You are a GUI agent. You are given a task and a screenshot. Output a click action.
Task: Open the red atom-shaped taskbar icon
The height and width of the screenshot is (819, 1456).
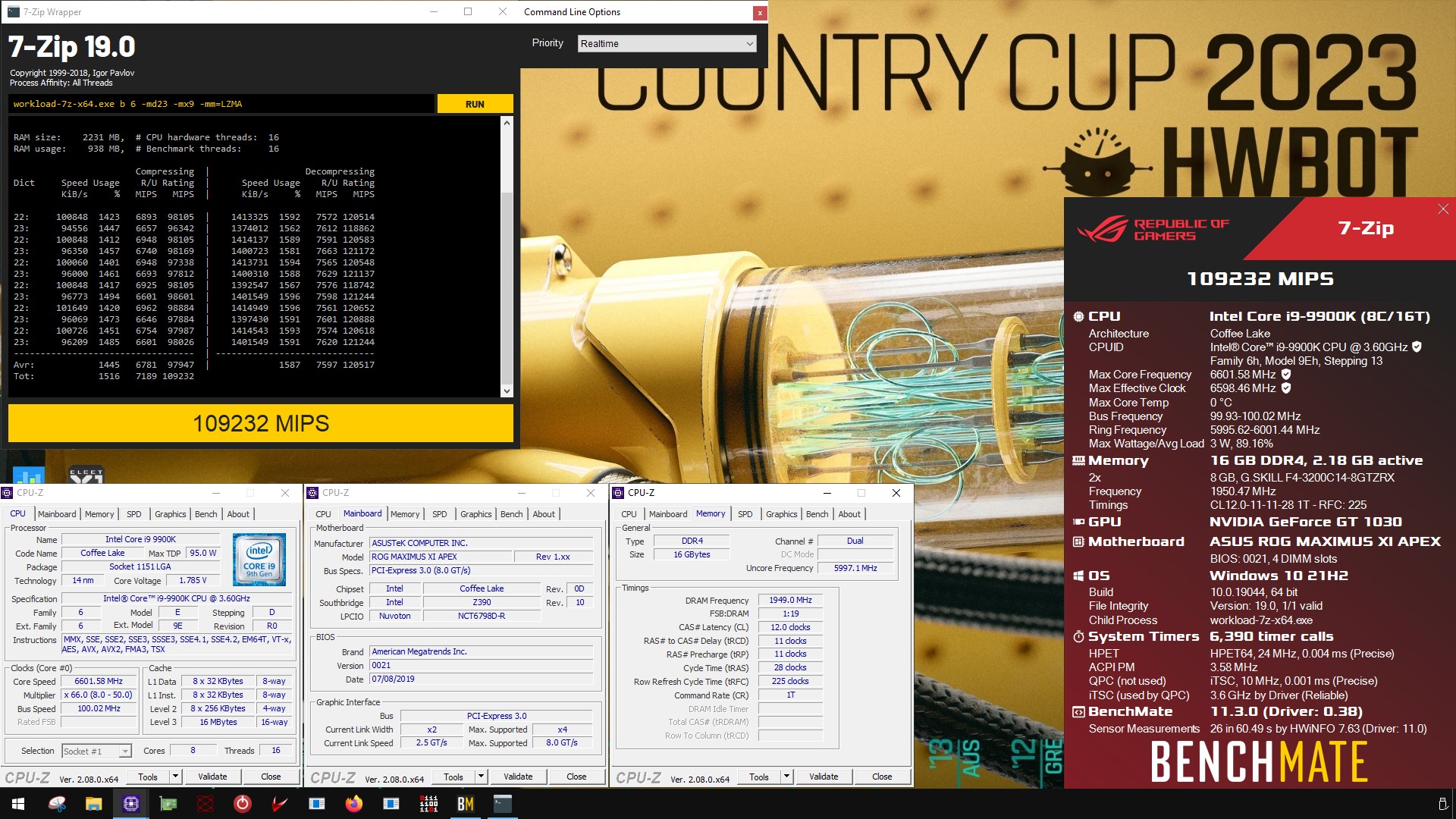pos(206,804)
